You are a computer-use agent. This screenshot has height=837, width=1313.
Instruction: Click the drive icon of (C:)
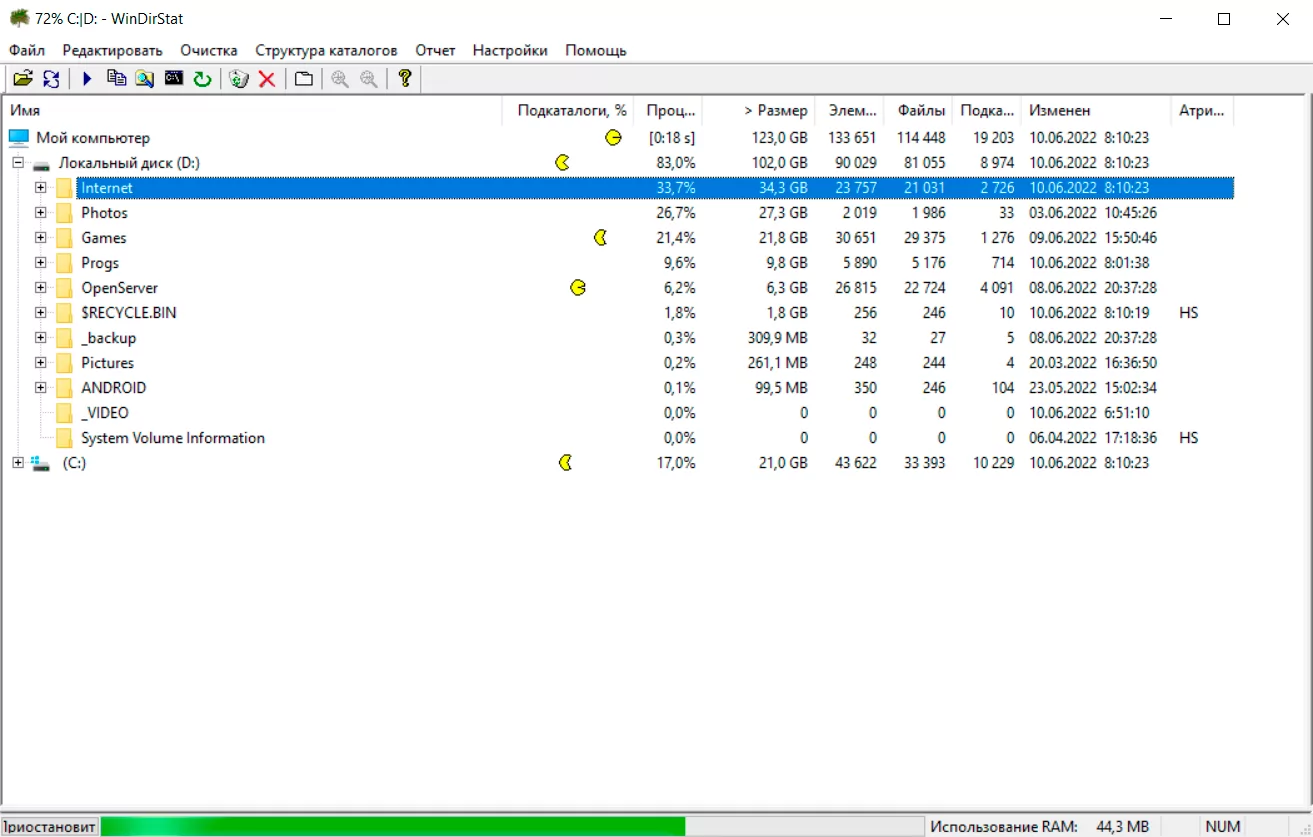[x=42, y=463]
